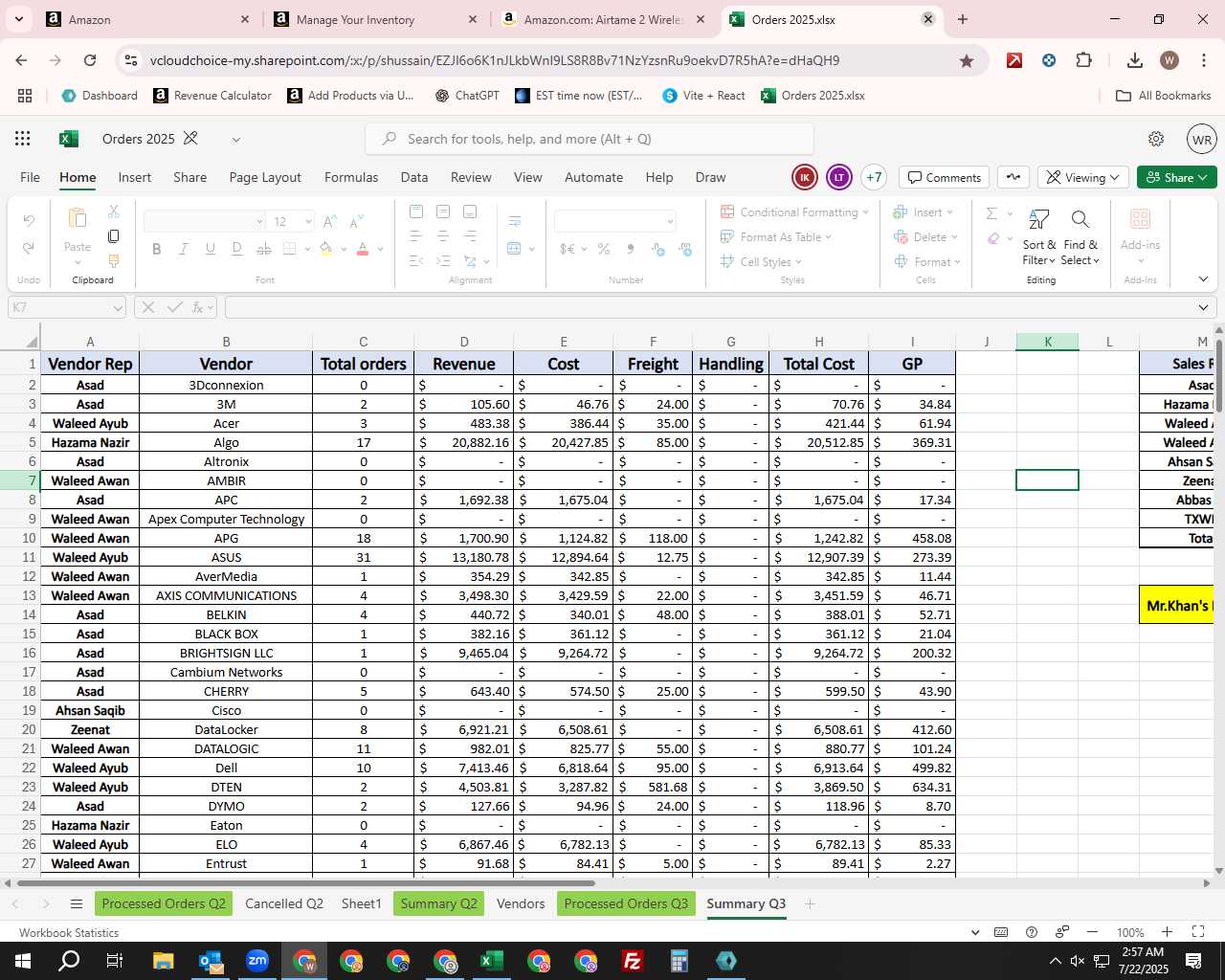Expand the ribbon display options chevron
Viewport: 1225px width, 980px height.
1203,279
